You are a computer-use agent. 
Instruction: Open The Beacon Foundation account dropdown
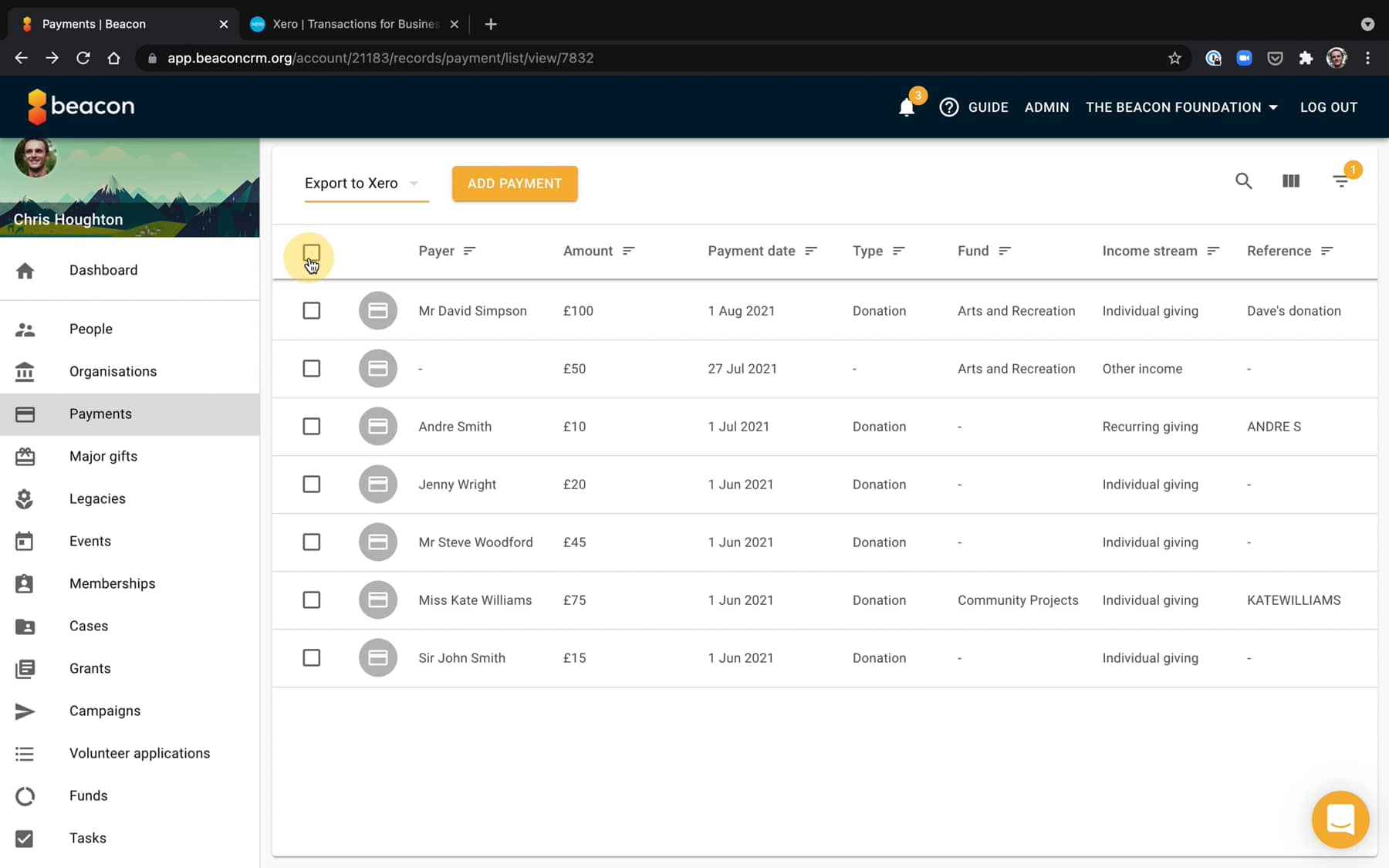pos(1181,107)
